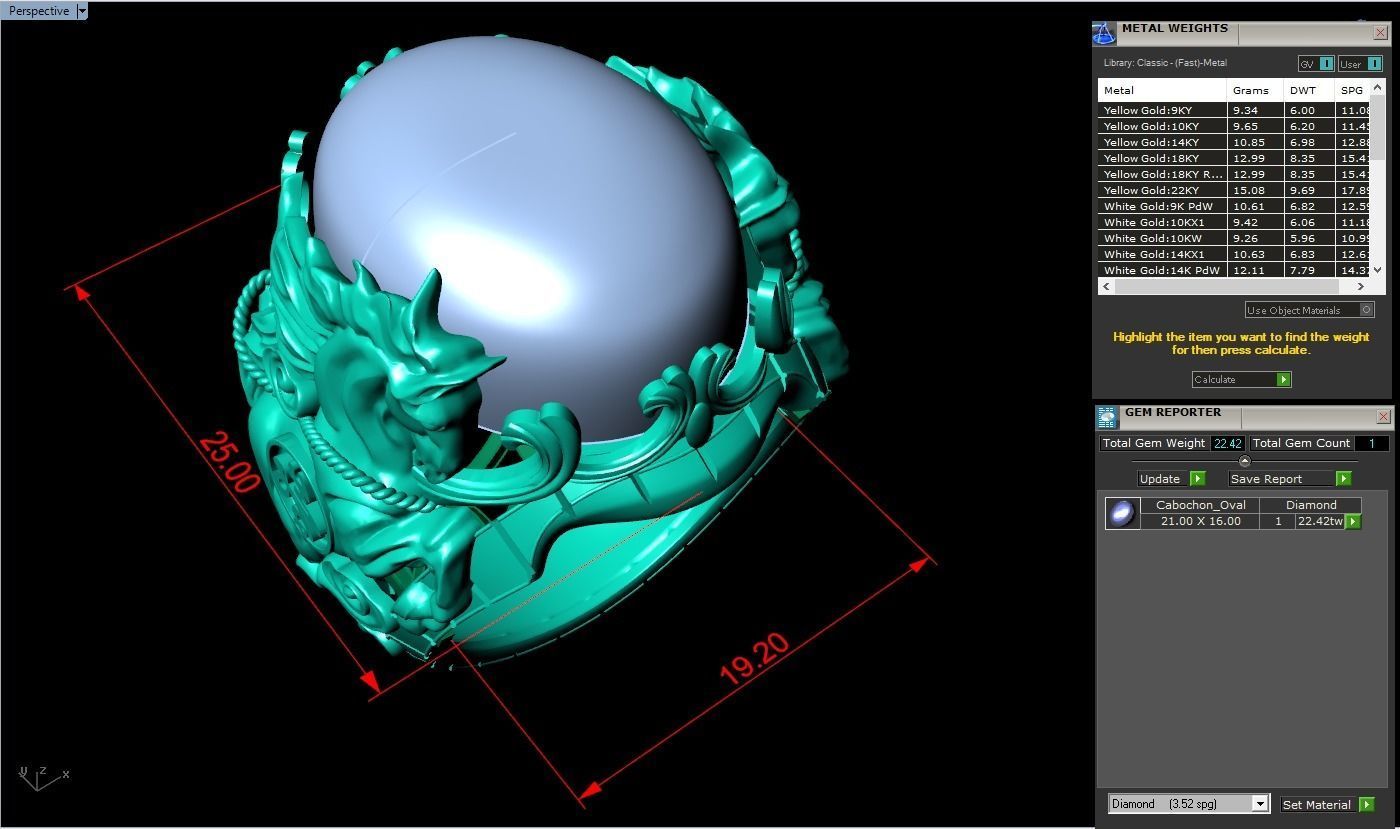Click the green arrow beside Save Report
Image resolution: width=1400 pixels, height=829 pixels.
tap(1344, 478)
